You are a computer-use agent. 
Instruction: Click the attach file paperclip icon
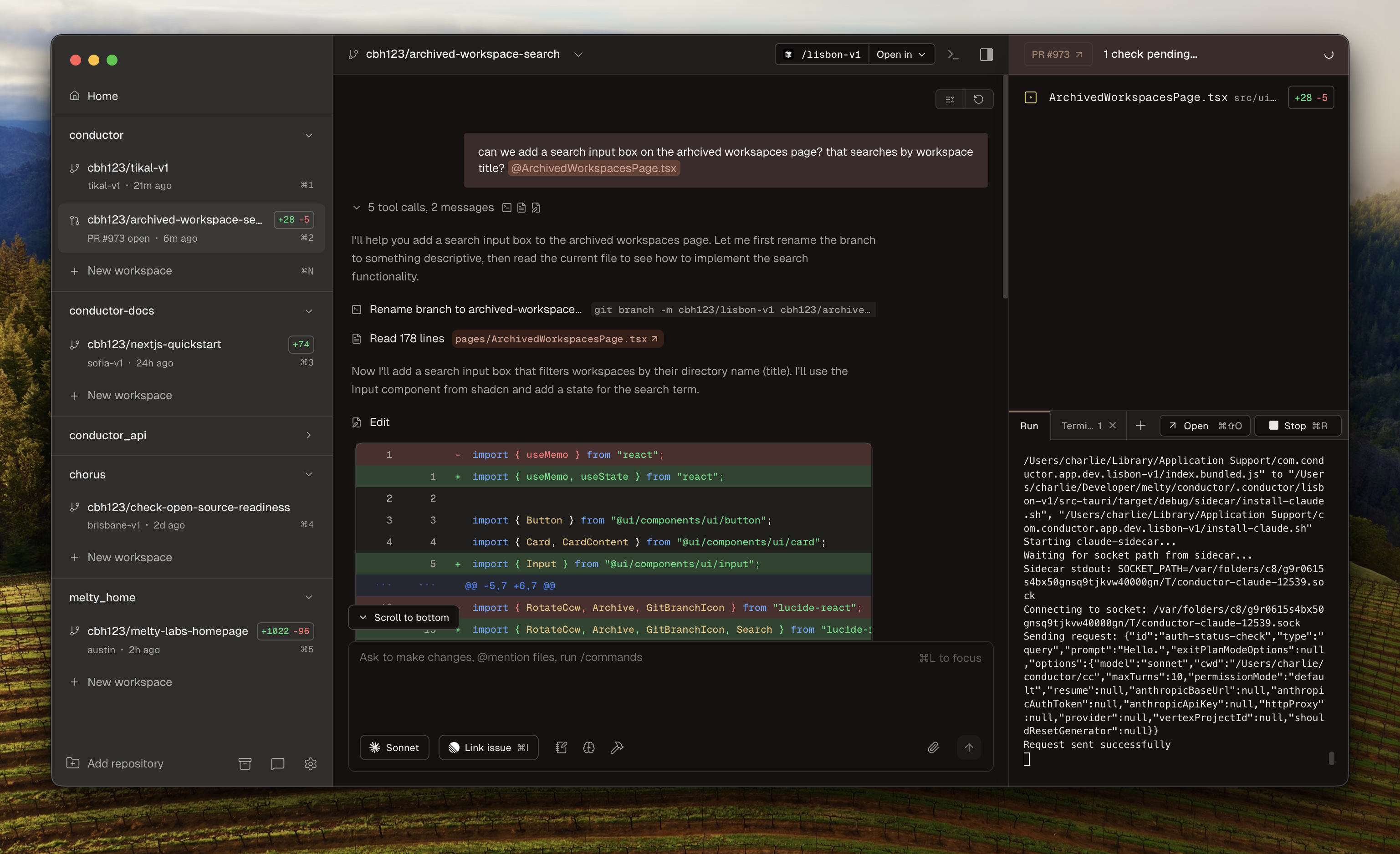933,747
